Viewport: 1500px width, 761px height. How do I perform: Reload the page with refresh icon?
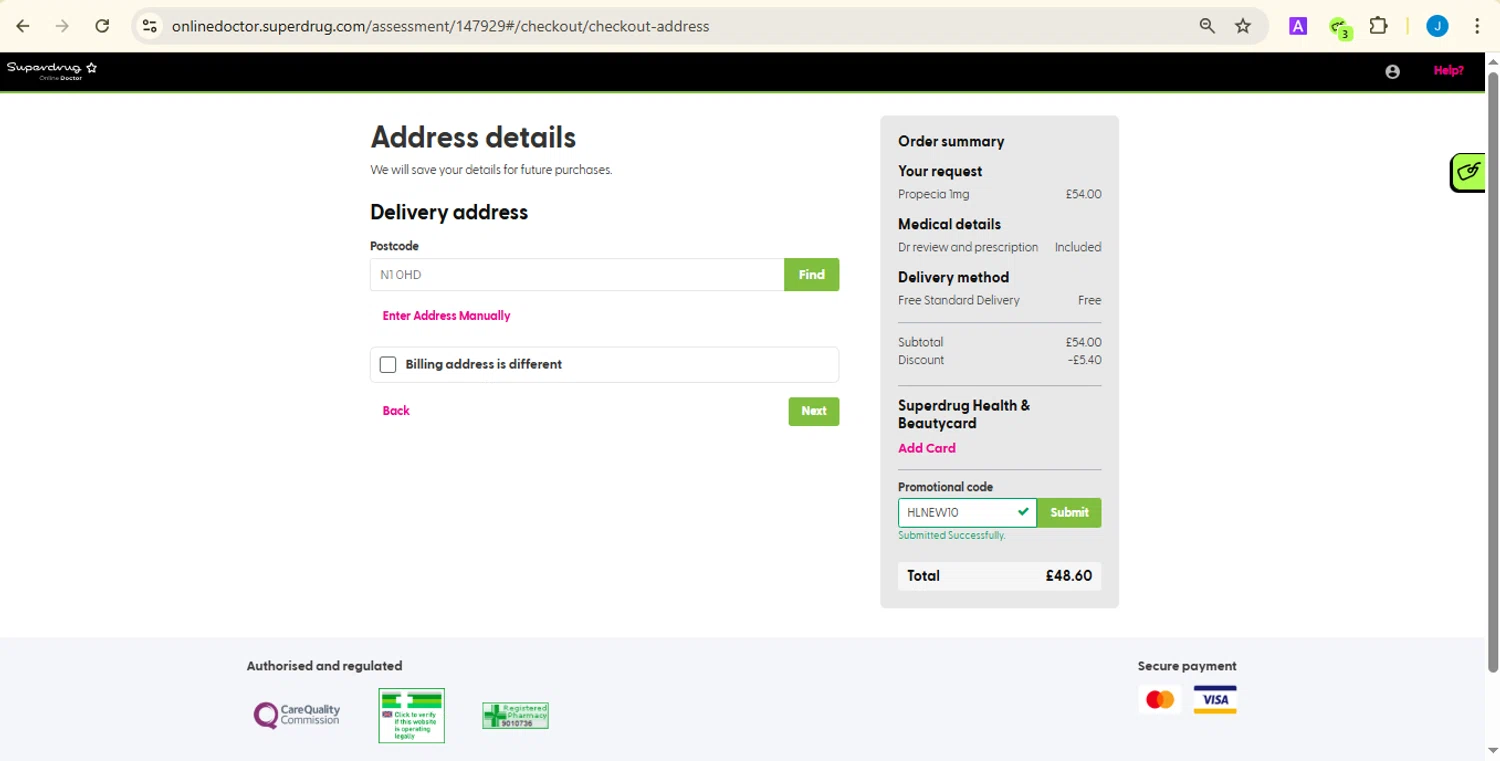(x=102, y=26)
